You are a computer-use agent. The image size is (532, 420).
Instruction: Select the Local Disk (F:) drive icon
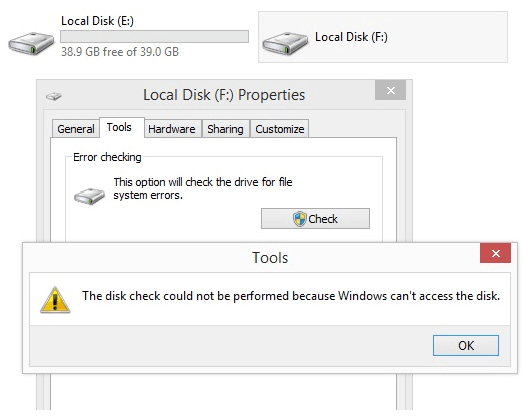285,43
